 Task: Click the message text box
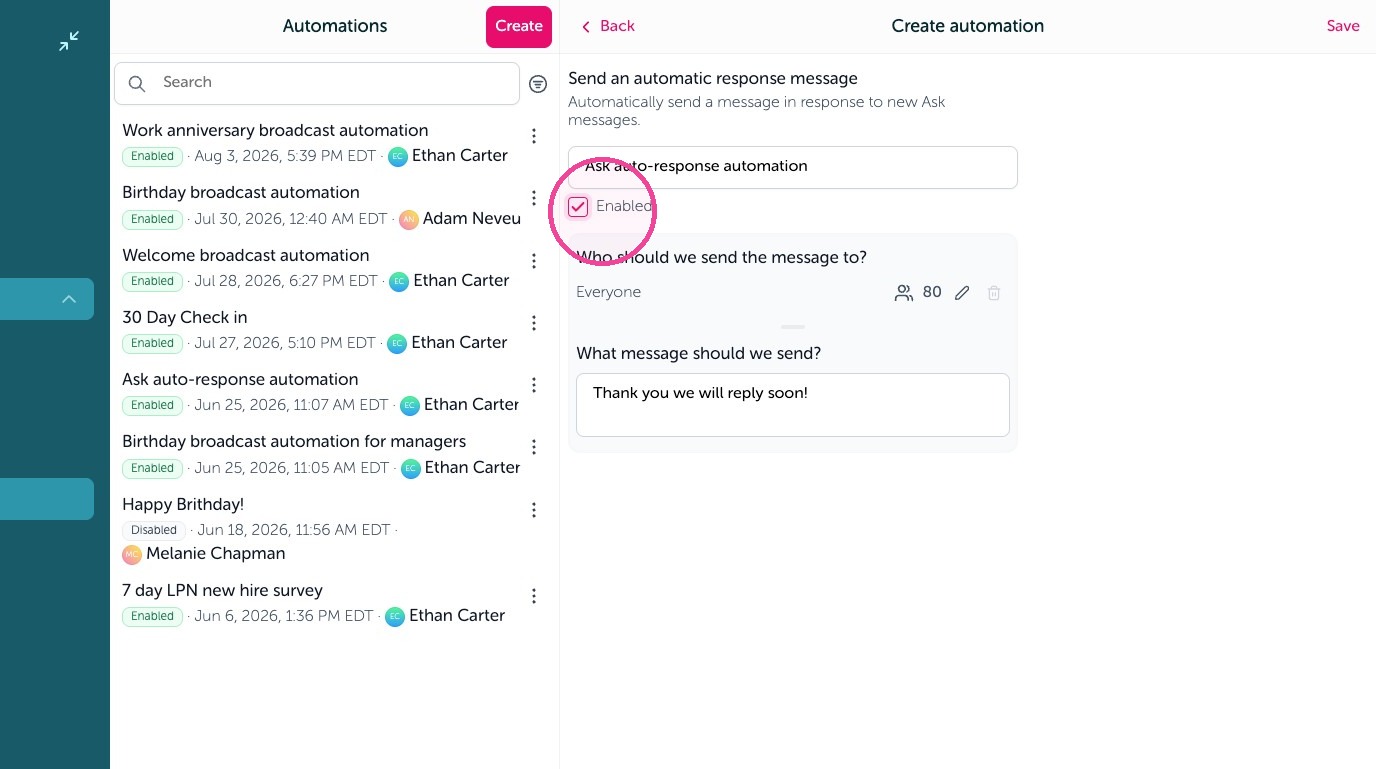793,405
